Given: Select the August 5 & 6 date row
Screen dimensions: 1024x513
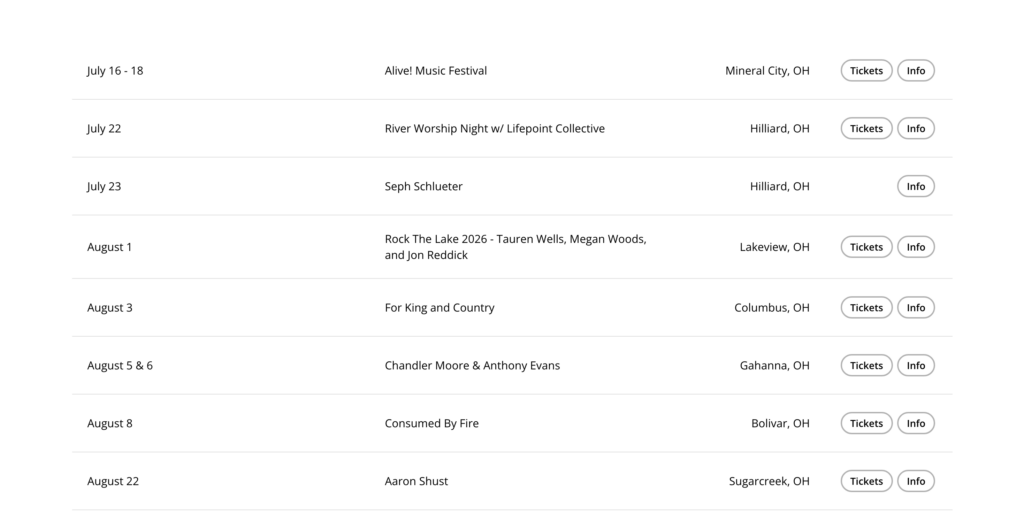Looking at the screenshot, I should tap(512, 365).
